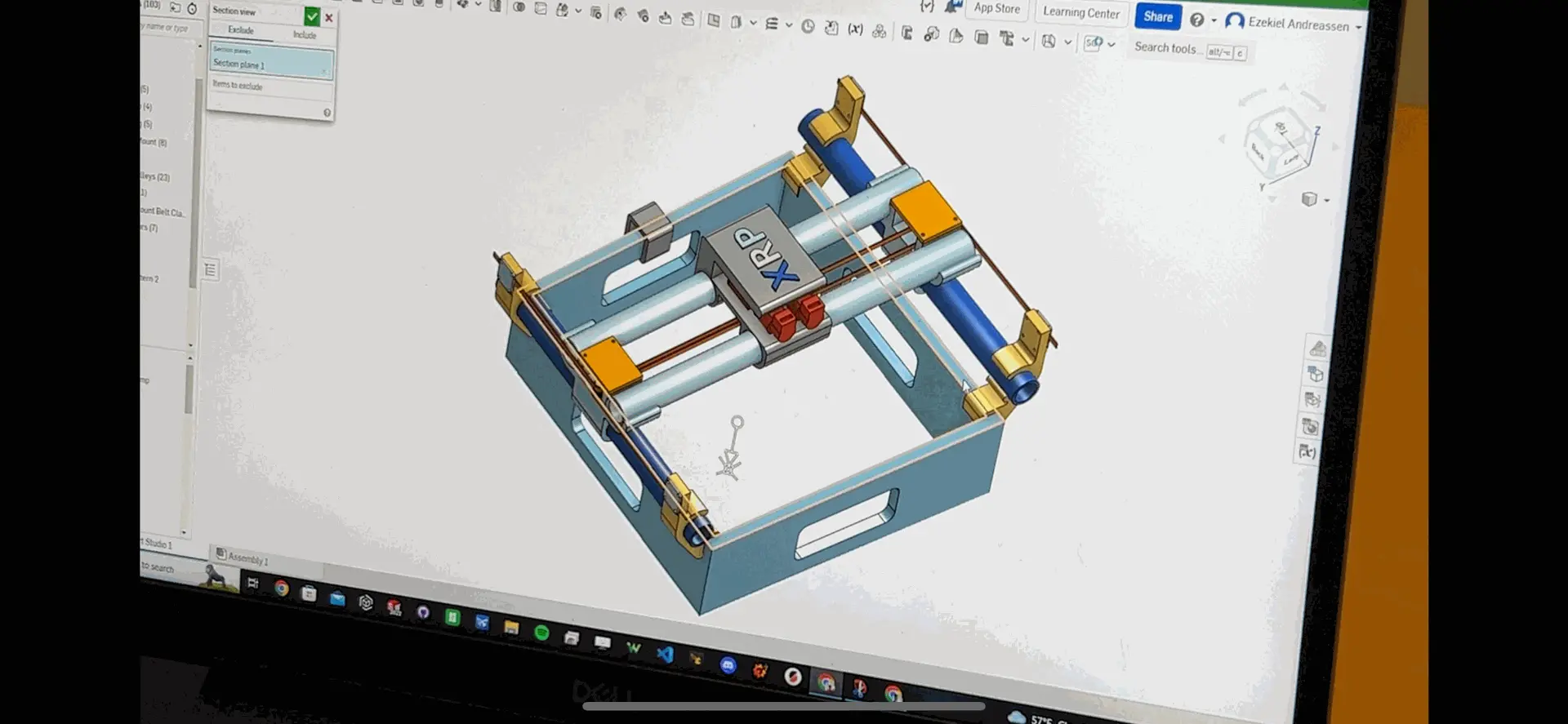This screenshot has width=1568, height=724.
Task: Select the Pulleys (23) folder in list
Action: pyautogui.click(x=155, y=177)
